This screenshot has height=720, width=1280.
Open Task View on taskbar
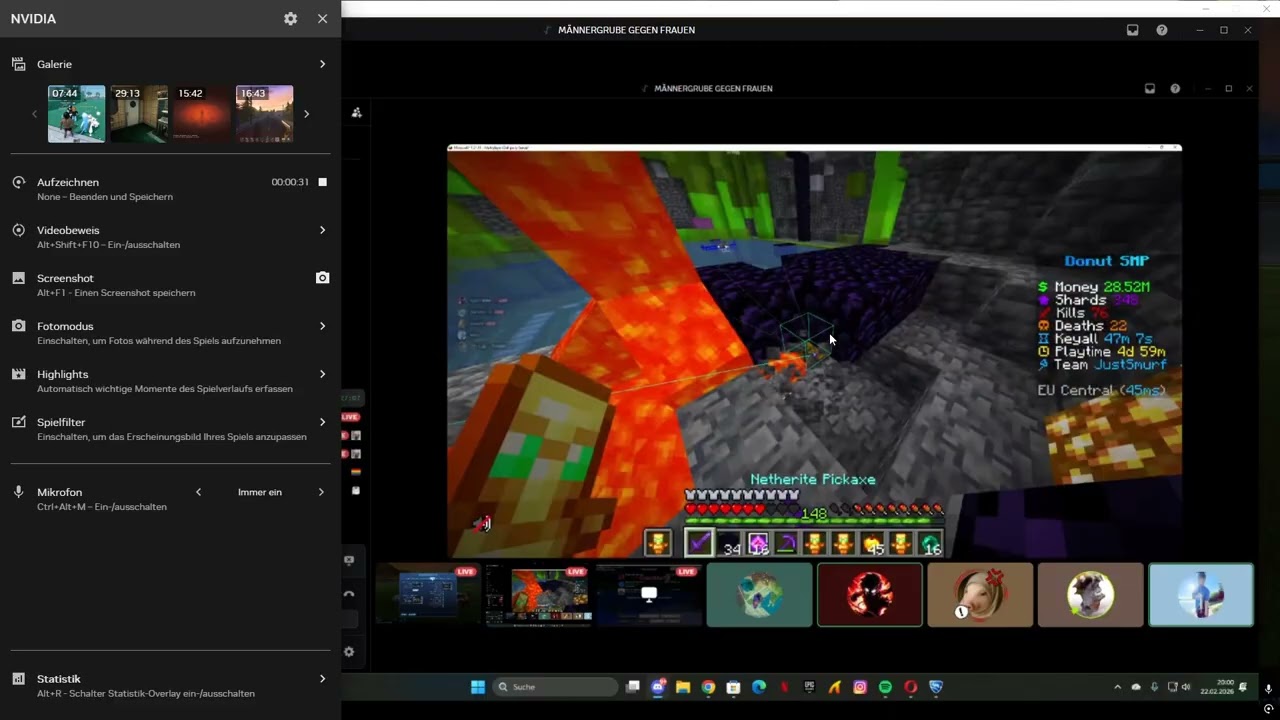[633, 687]
